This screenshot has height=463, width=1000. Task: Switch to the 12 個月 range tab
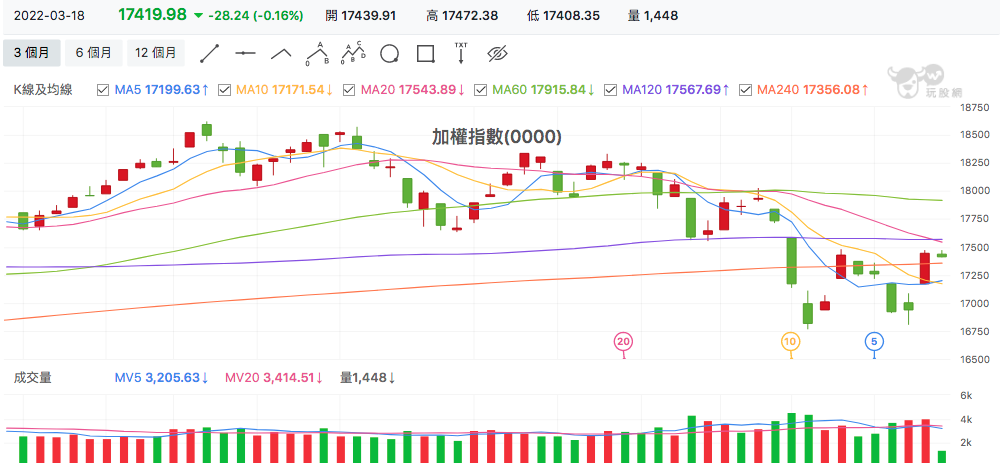[x=156, y=53]
